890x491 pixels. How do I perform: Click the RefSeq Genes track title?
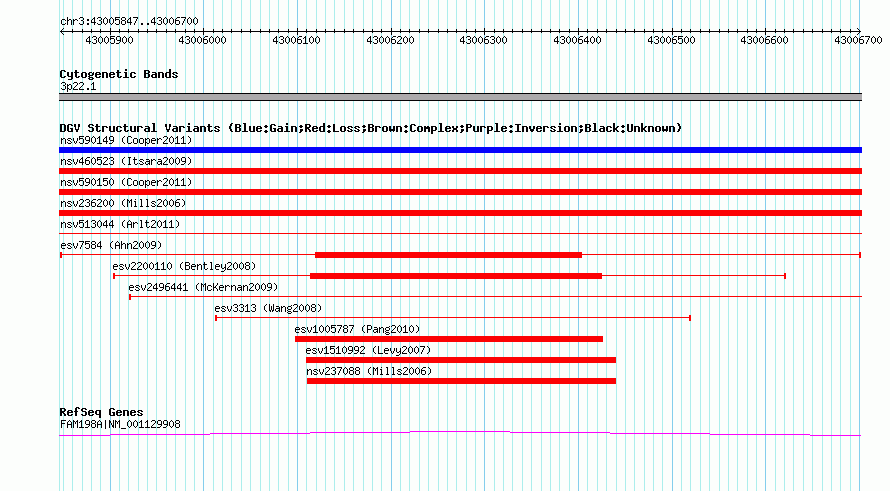101,412
